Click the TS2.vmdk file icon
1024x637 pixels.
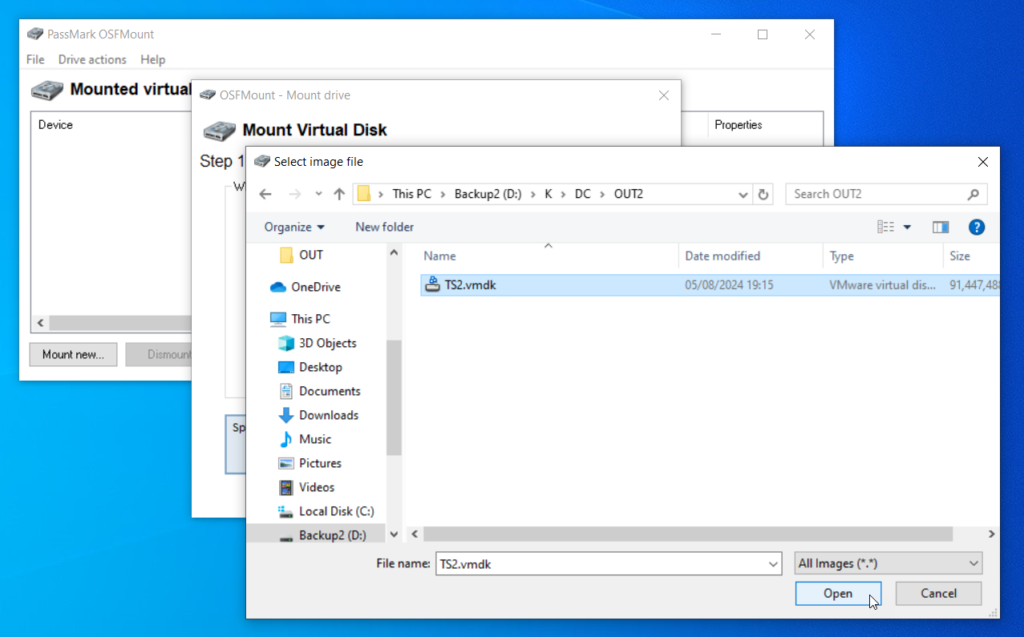coord(432,285)
